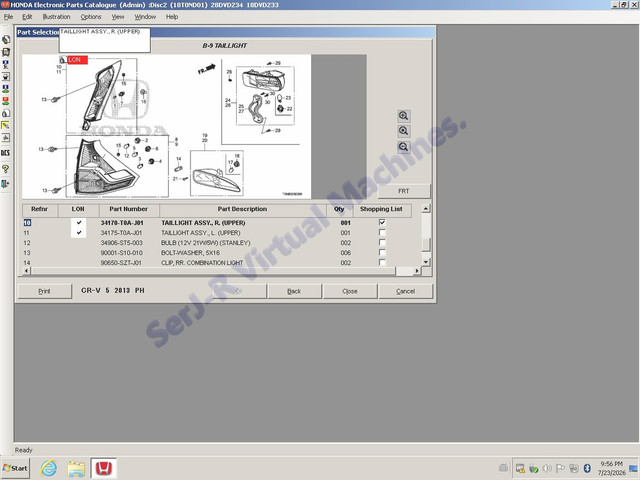640x480 pixels.
Task: Click the DCS toolbar icon
Action: click(5, 153)
